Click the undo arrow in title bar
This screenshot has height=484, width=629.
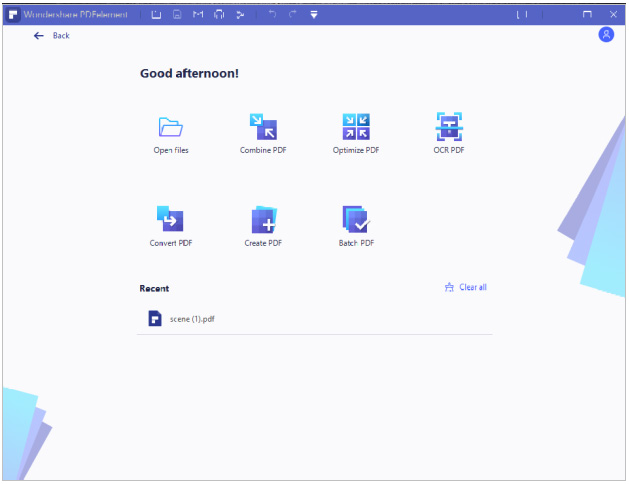click(x=272, y=14)
